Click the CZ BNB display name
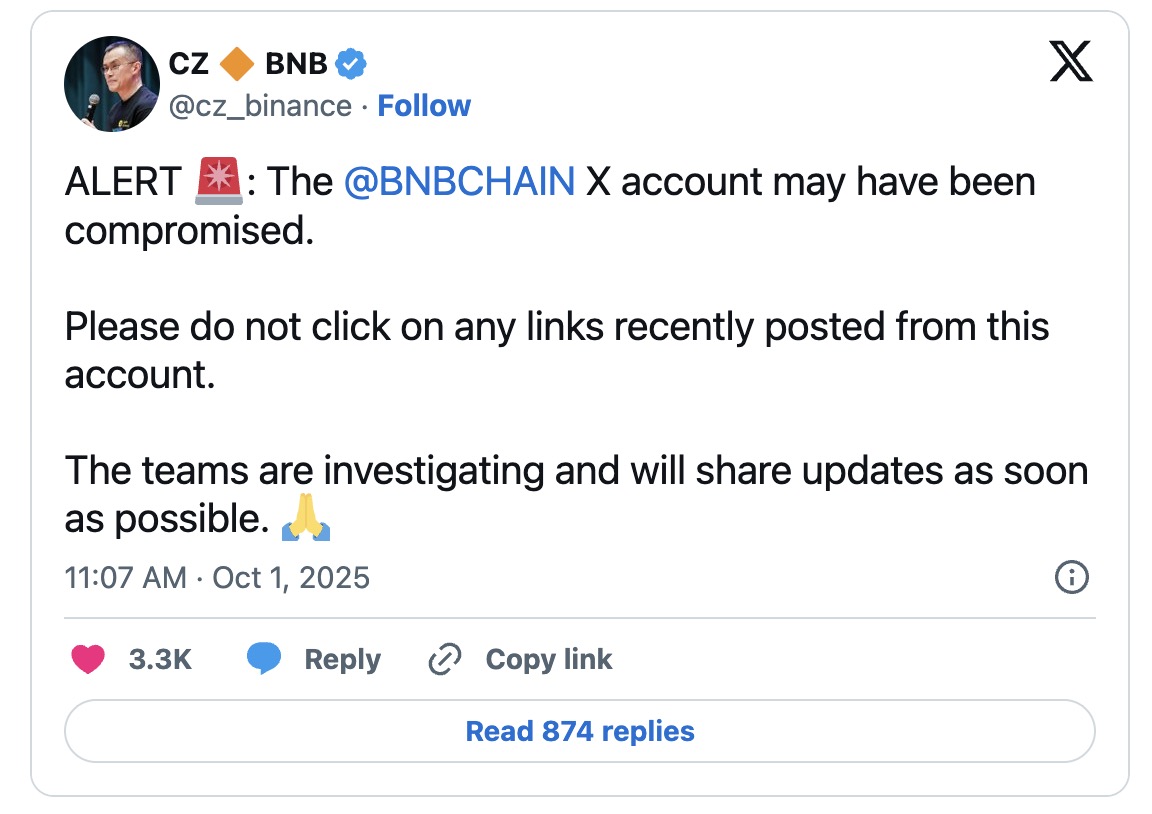This screenshot has height=814, width=1152. [x=247, y=65]
